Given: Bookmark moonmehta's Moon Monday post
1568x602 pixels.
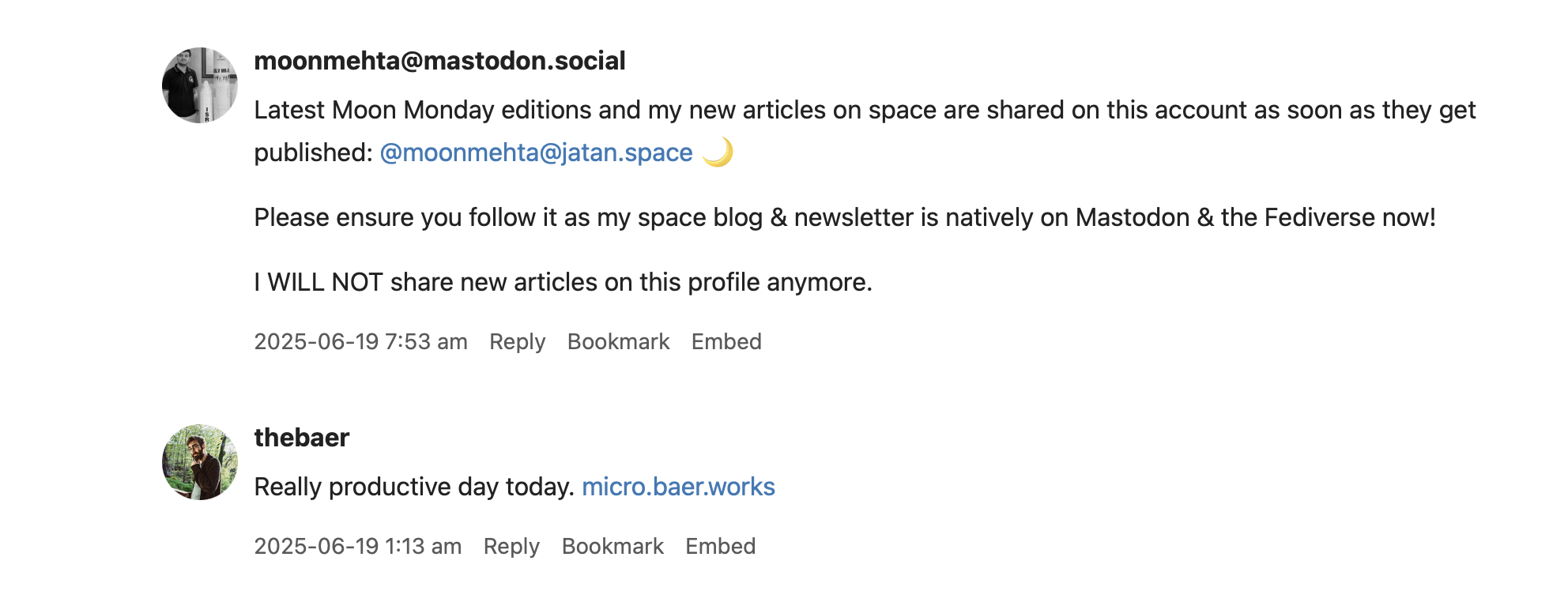Looking at the screenshot, I should click(x=618, y=341).
